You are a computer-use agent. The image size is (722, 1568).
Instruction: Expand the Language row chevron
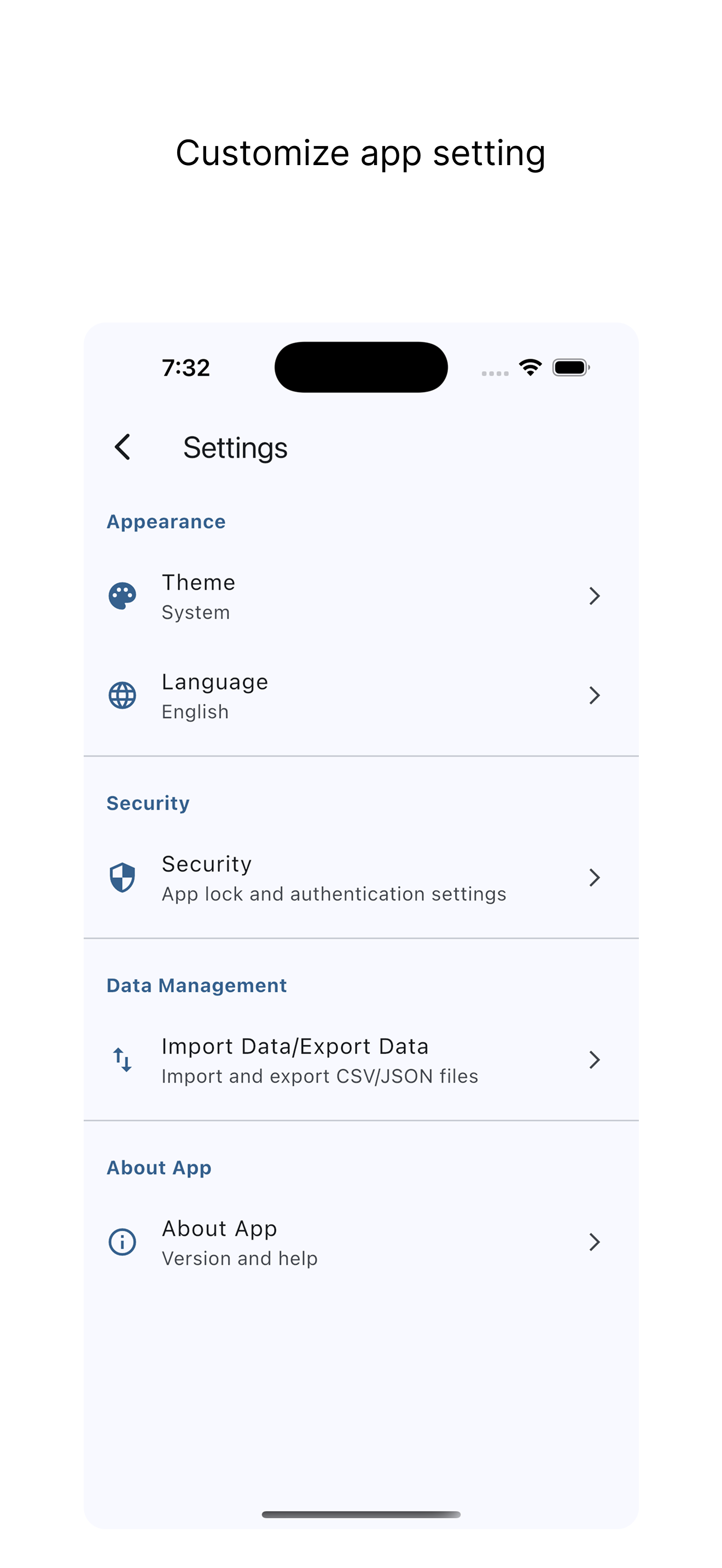click(595, 695)
